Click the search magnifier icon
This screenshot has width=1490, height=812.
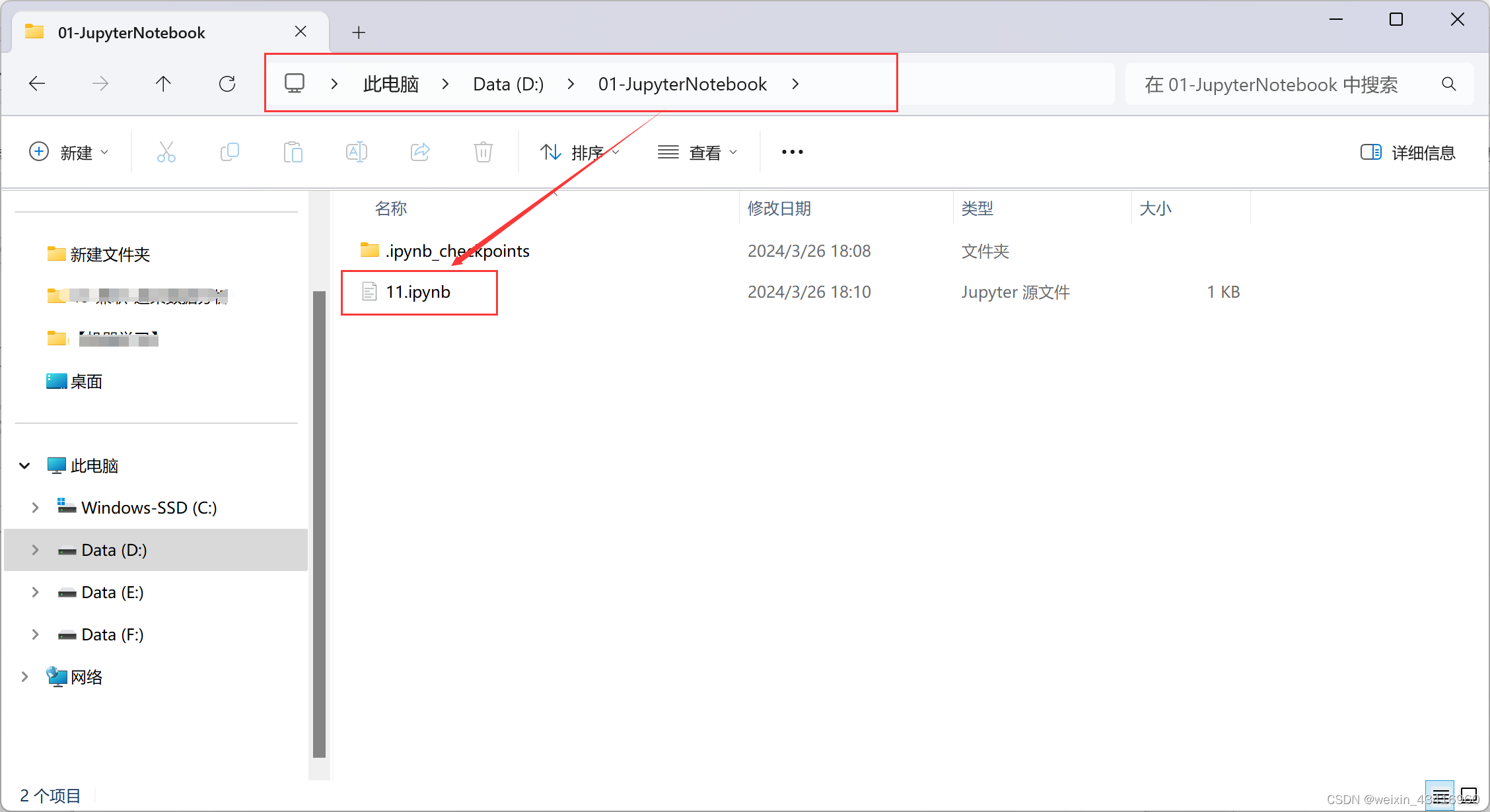point(1448,84)
